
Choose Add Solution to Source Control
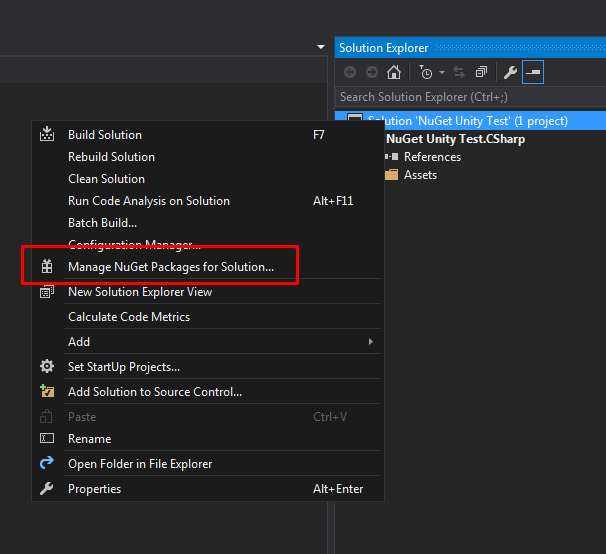click(208, 392)
